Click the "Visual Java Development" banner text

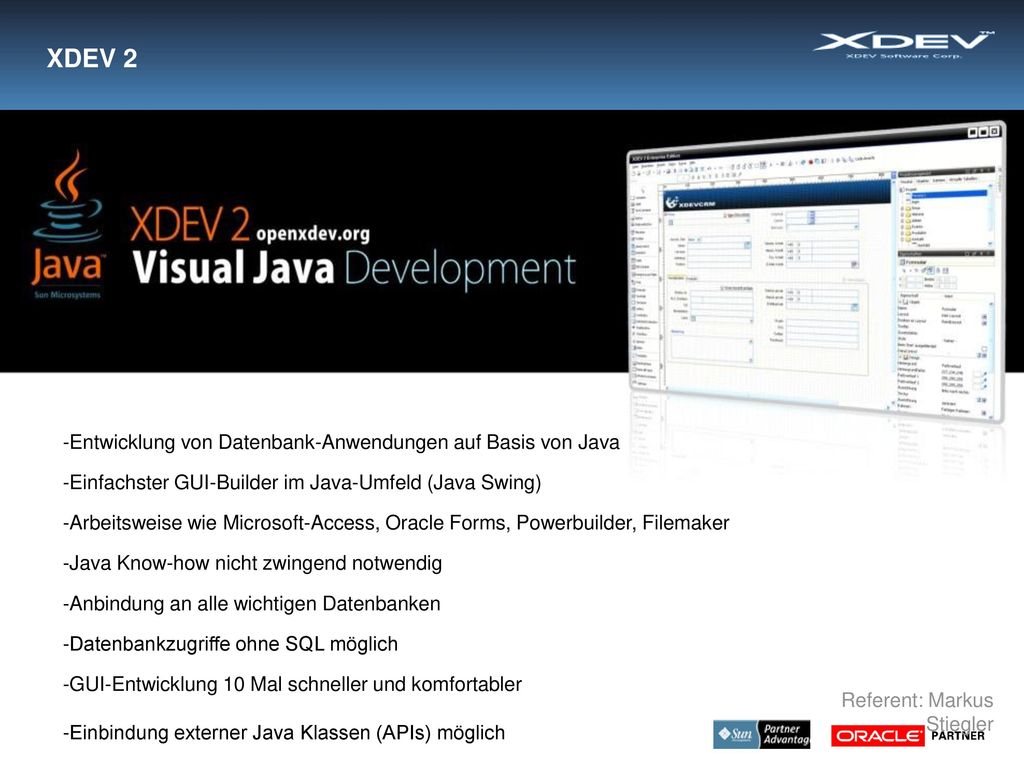(354, 268)
